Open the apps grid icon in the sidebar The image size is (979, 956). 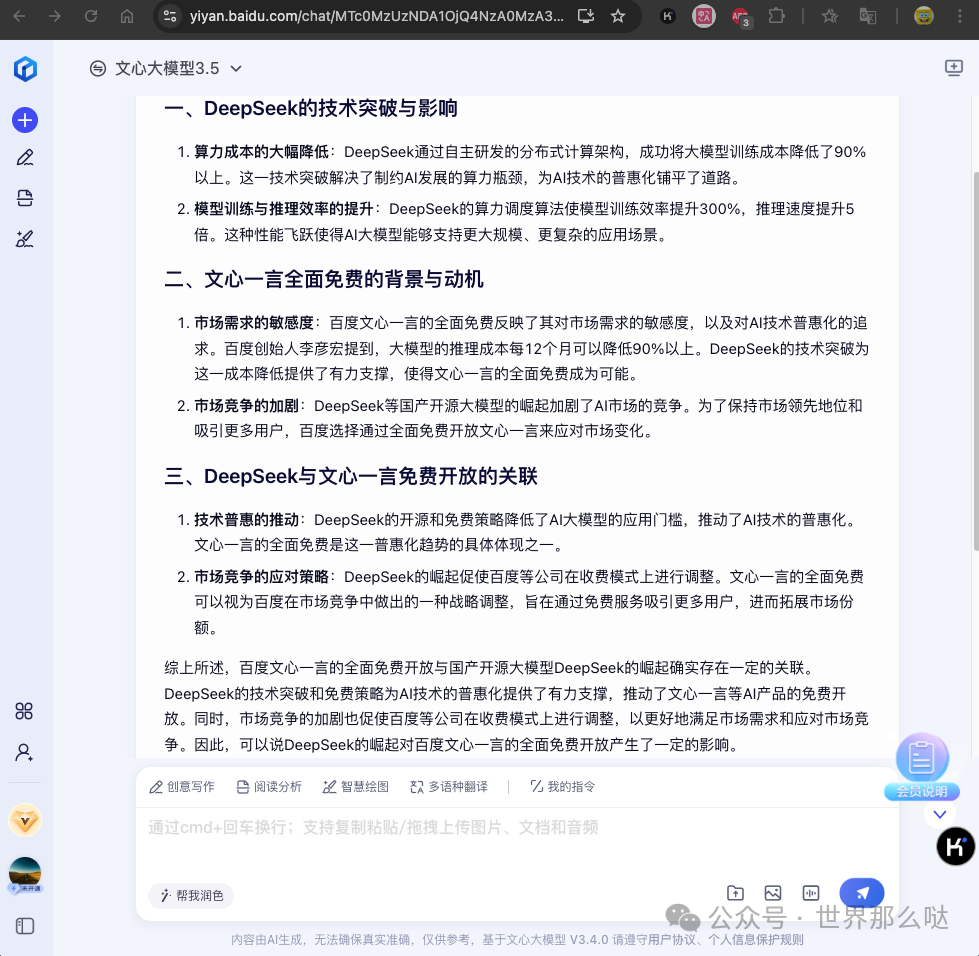click(24, 711)
